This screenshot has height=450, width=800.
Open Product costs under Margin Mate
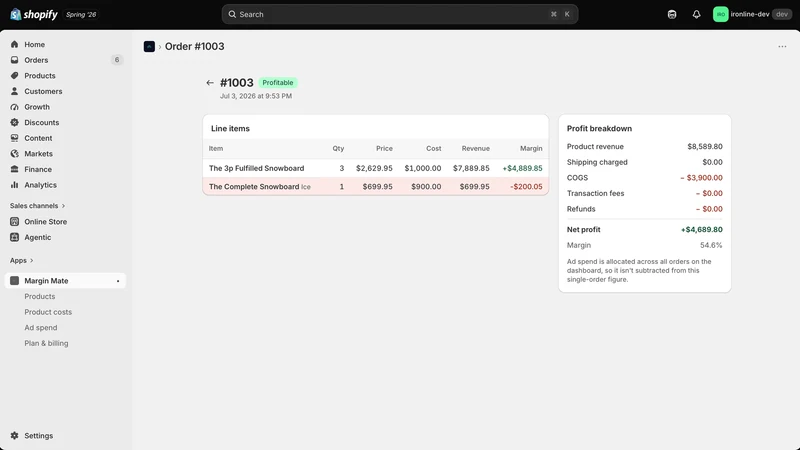coord(48,312)
